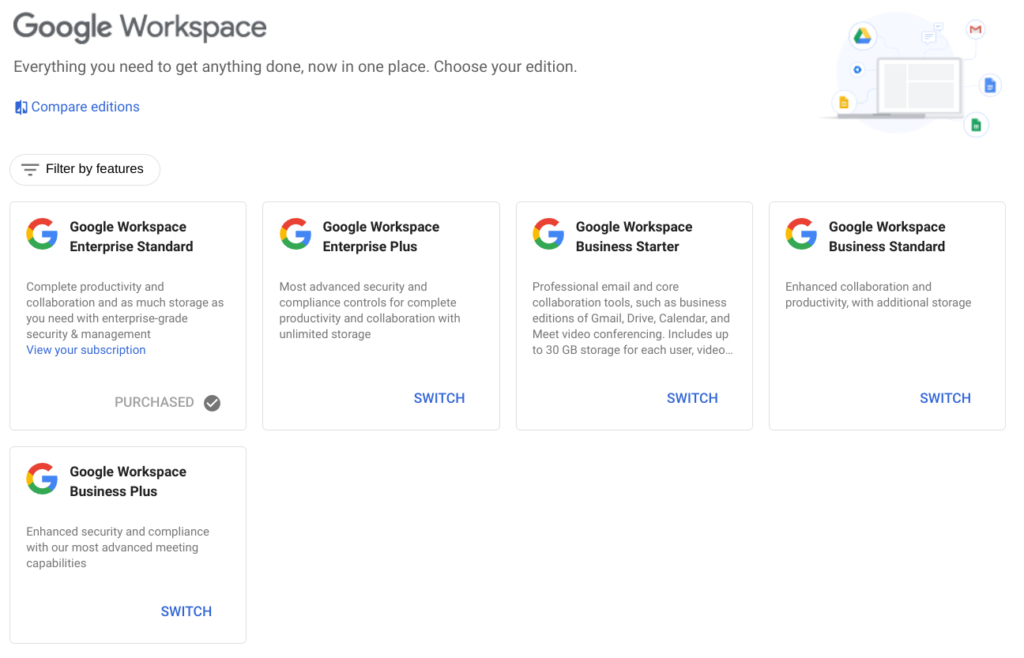Switch to Google Workspace Business Plus

[186, 611]
